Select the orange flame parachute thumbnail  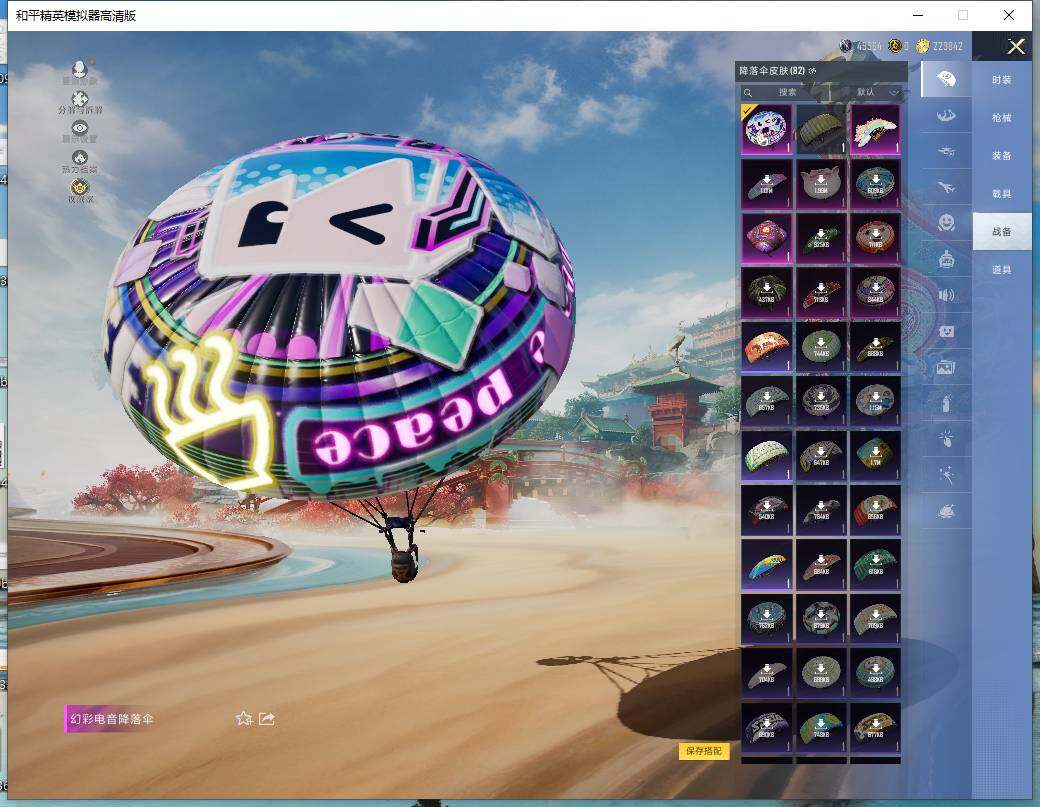click(x=766, y=347)
